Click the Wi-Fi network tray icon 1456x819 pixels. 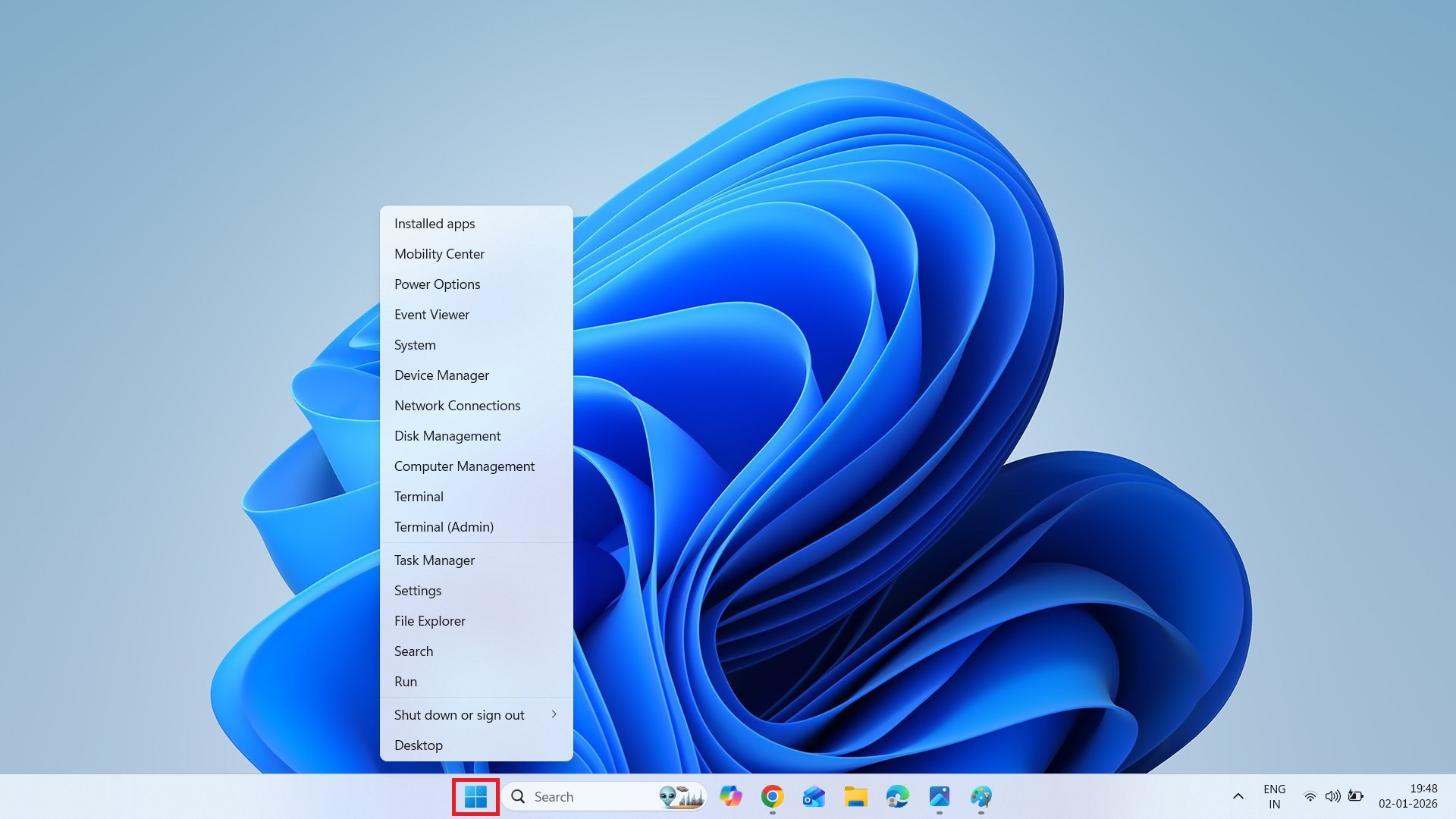tap(1310, 796)
